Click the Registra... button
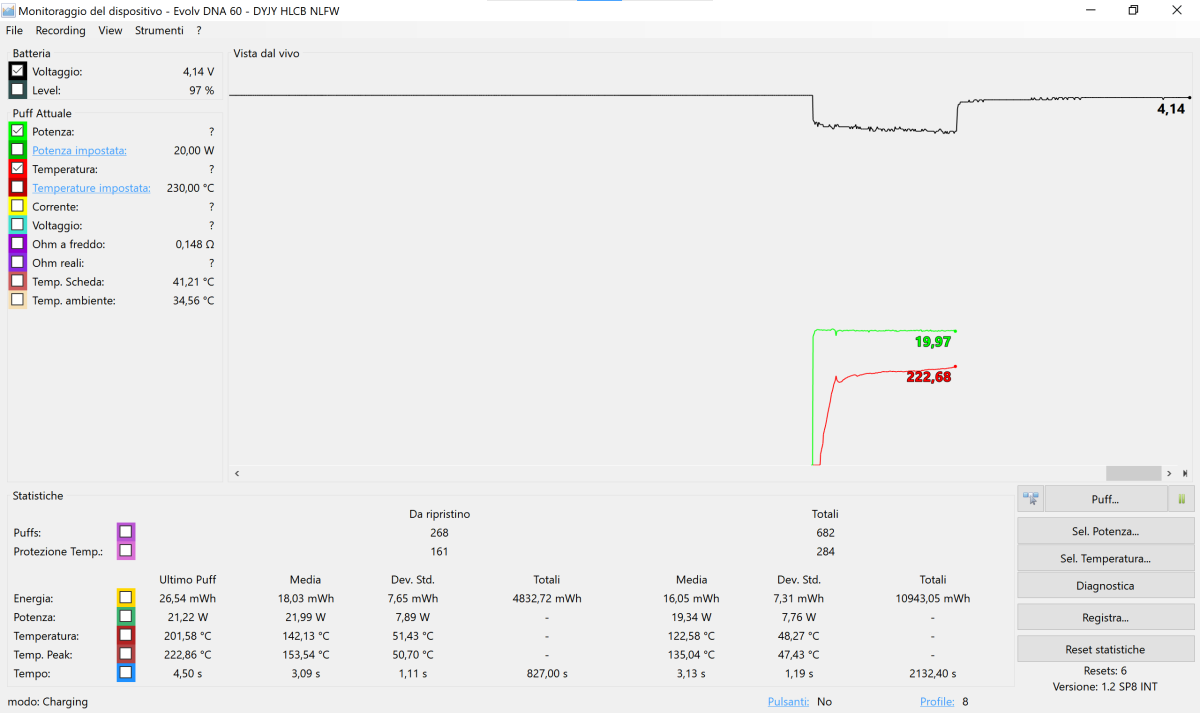The image size is (1200, 713). coord(1105,617)
